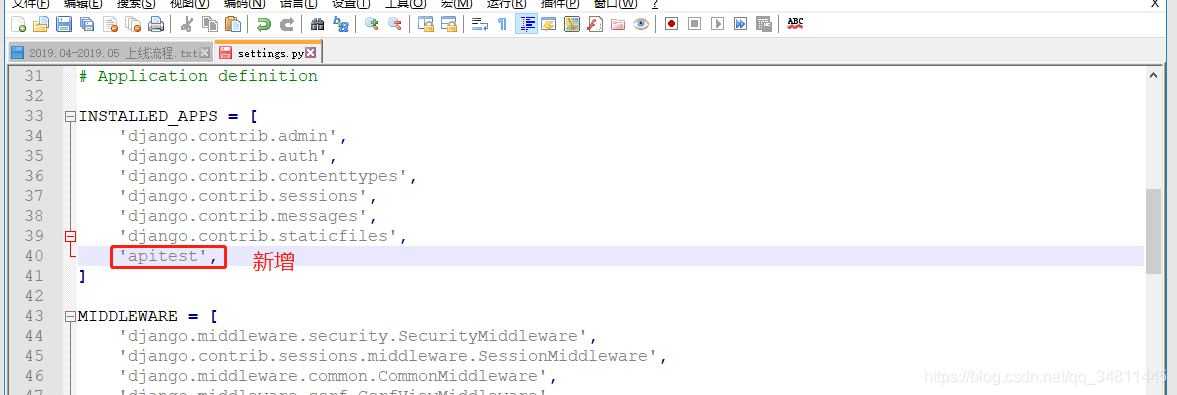The width and height of the screenshot is (1177, 395).
Task: Zoom in on the editor text
Action: pos(371,24)
